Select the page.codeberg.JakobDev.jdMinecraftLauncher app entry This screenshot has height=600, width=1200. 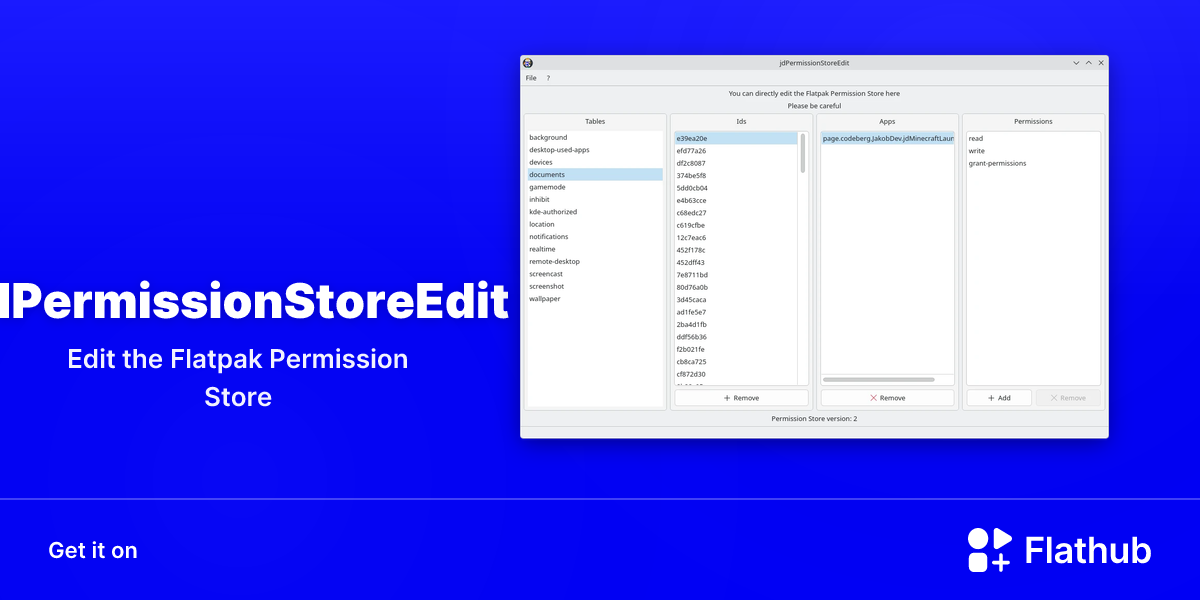click(x=888, y=139)
